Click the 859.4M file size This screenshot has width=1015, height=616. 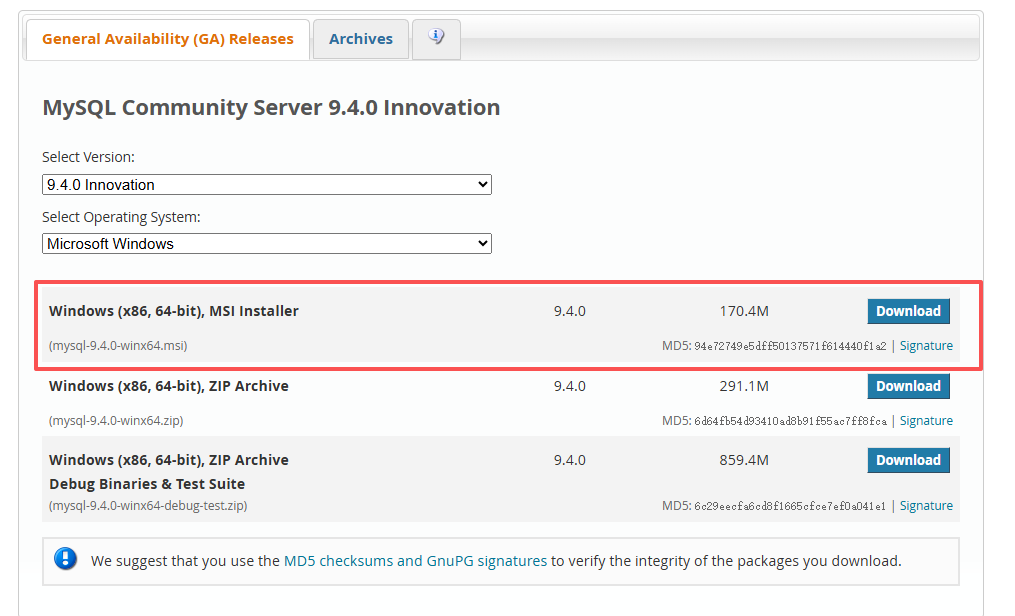pos(744,460)
